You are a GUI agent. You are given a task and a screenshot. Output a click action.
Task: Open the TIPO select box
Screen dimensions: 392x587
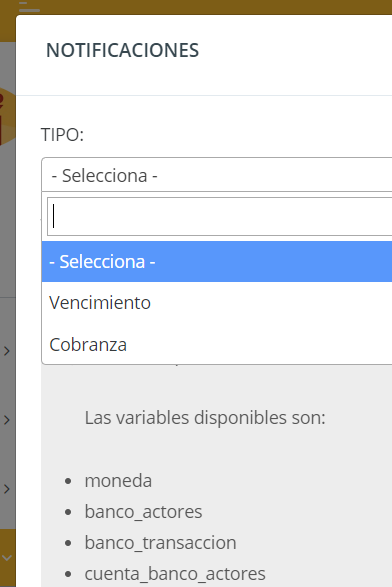[x=217, y=175]
